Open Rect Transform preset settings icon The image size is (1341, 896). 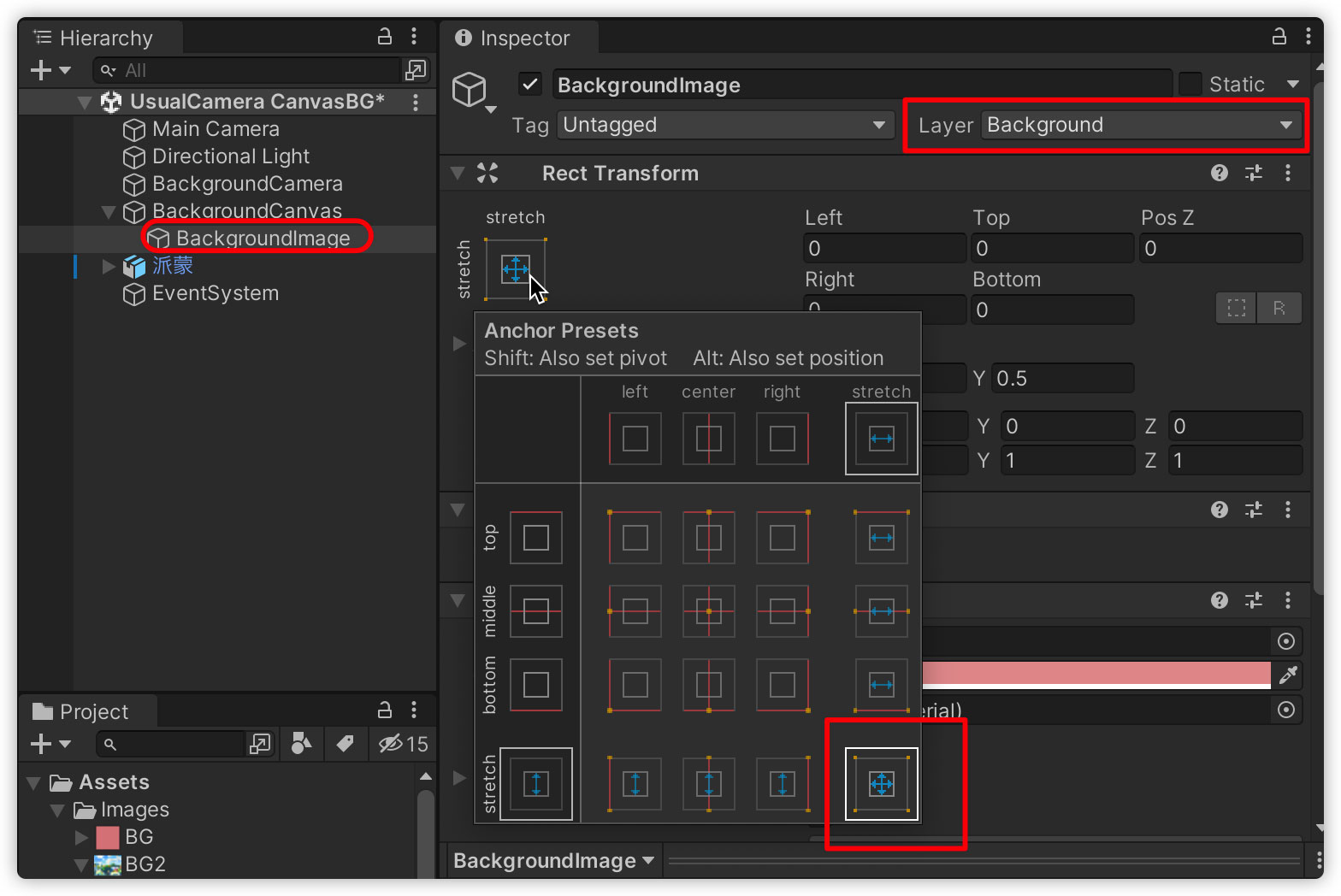(1253, 174)
